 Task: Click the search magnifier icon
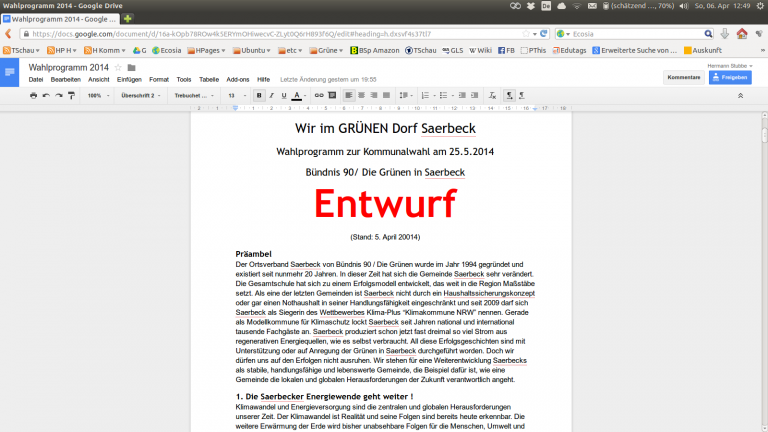[x=708, y=34]
